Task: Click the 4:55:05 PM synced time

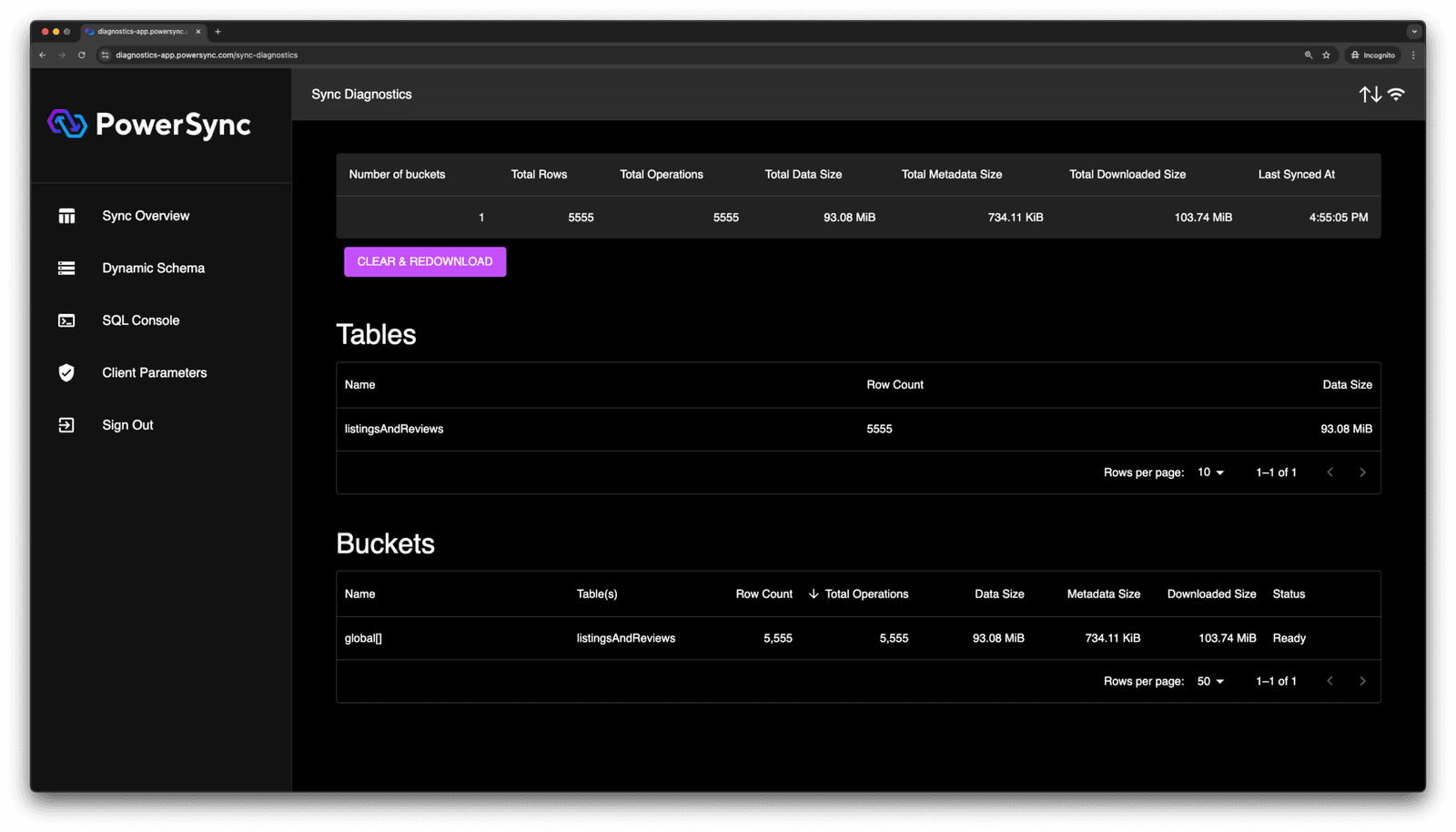Action: click(1339, 218)
